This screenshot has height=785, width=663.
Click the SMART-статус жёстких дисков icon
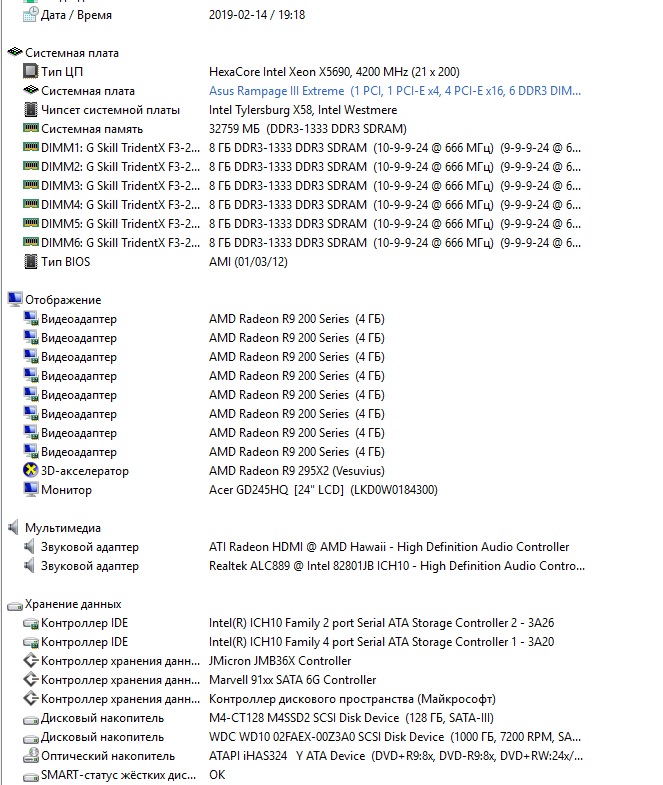coord(31,776)
